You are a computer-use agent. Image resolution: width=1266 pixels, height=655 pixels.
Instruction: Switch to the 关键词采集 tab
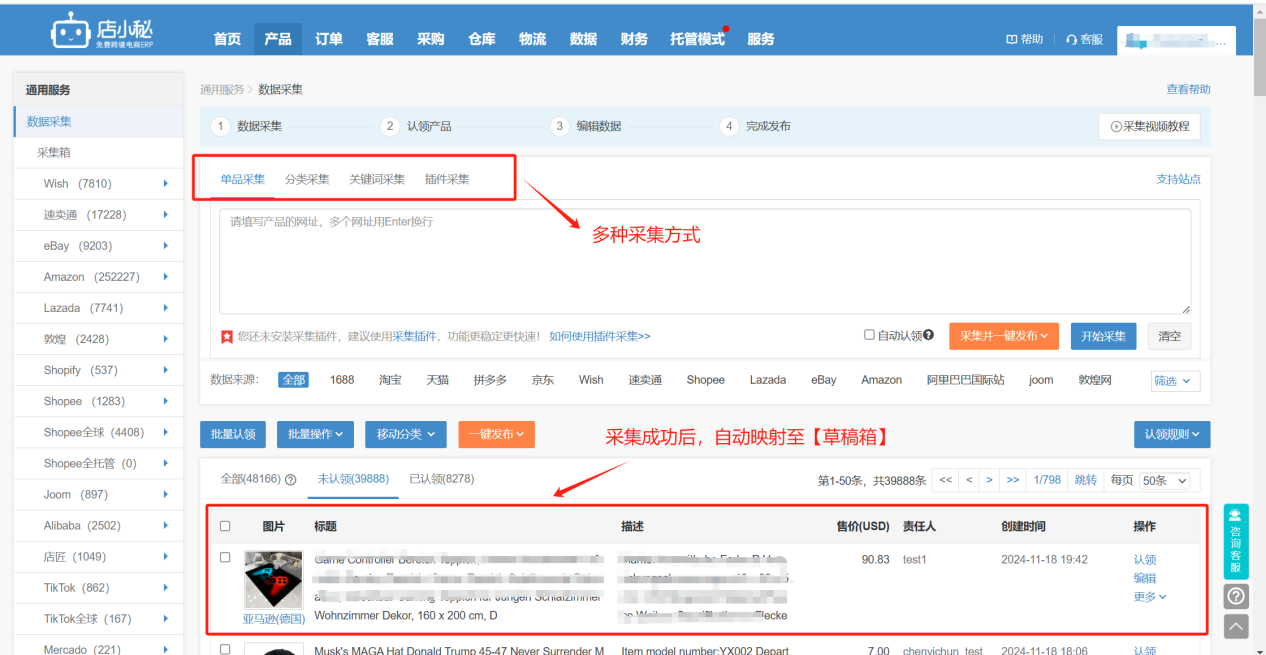click(377, 179)
